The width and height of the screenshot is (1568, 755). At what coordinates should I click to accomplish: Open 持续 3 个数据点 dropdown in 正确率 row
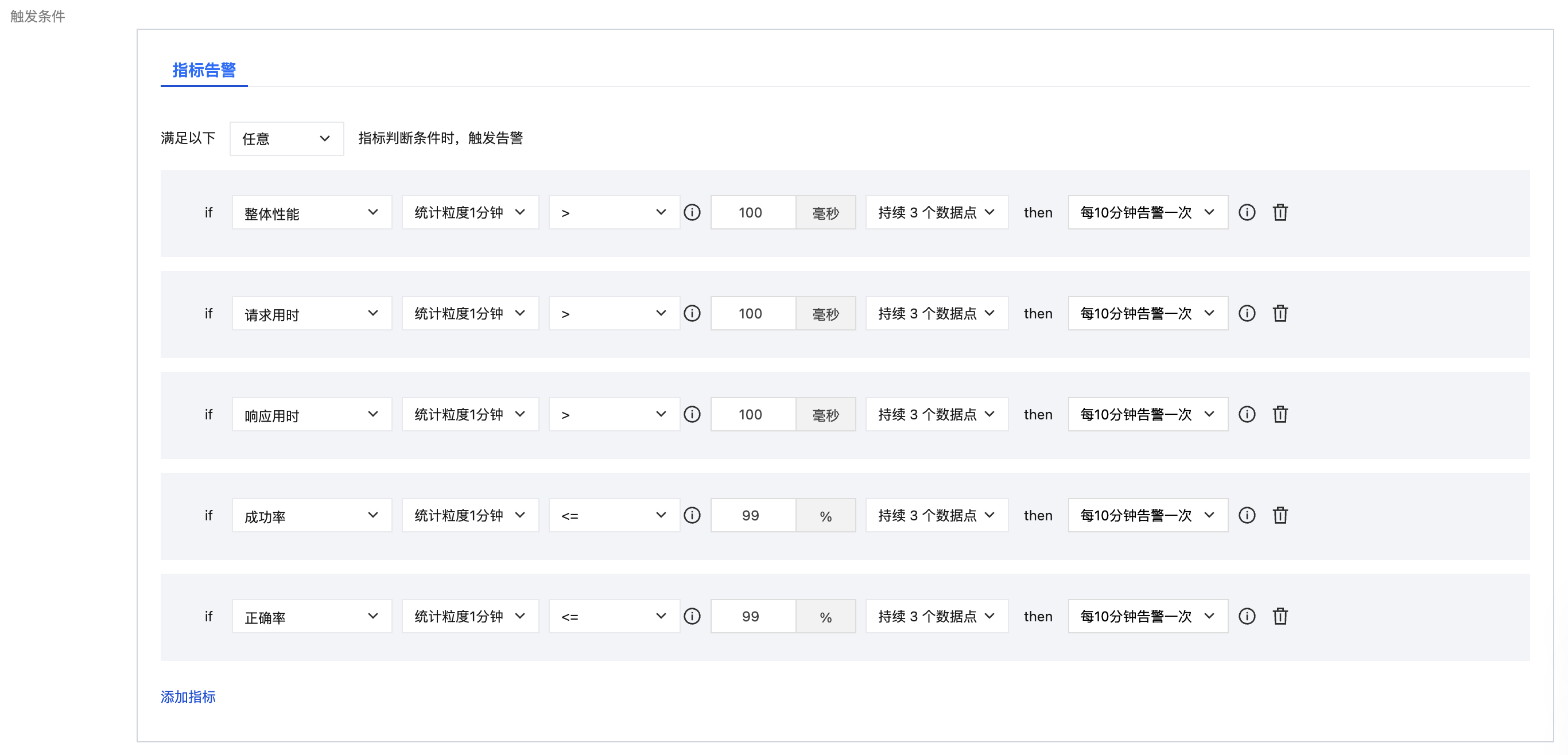pos(937,616)
